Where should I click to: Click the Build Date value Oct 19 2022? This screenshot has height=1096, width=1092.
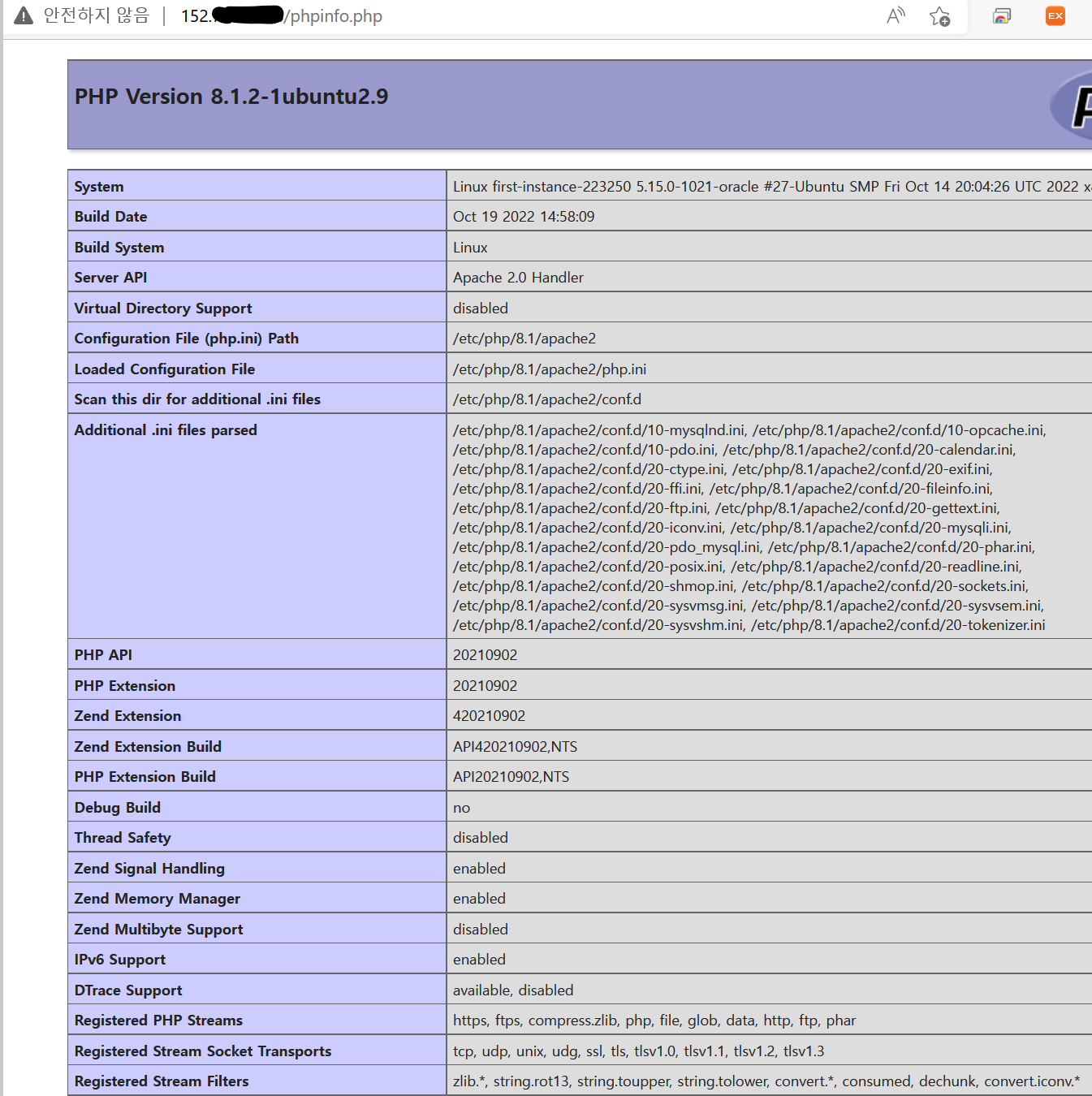[524, 217]
